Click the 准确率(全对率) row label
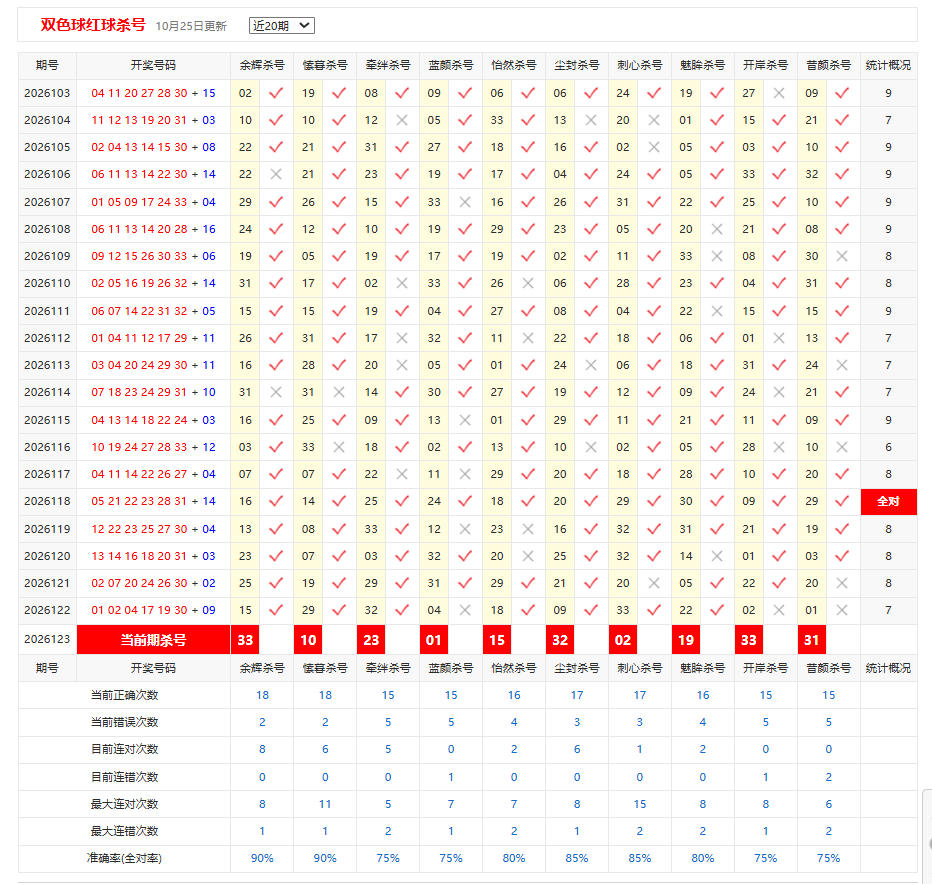 [x=124, y=858]
